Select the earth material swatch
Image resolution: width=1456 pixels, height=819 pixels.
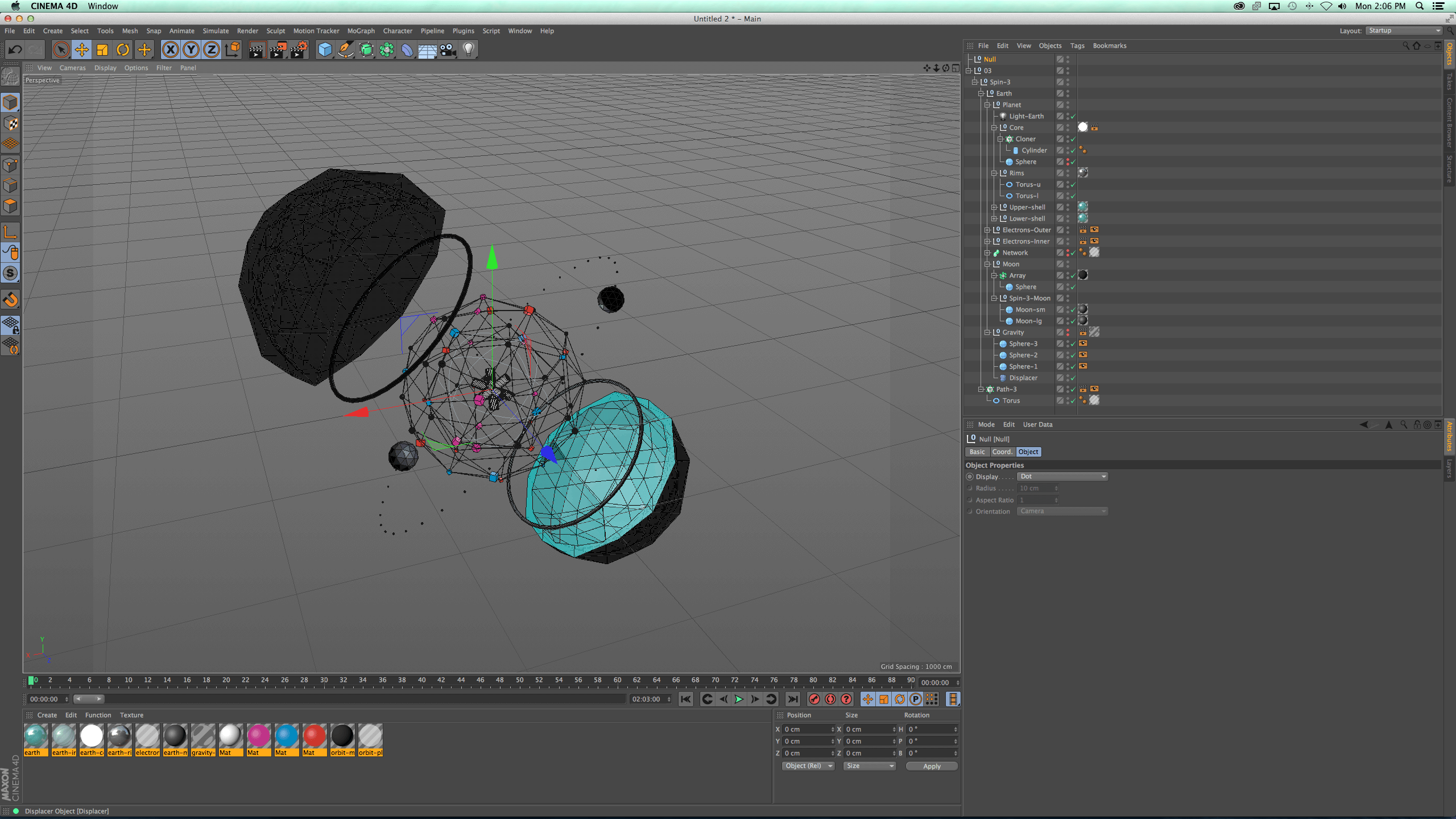pos(36,739)
